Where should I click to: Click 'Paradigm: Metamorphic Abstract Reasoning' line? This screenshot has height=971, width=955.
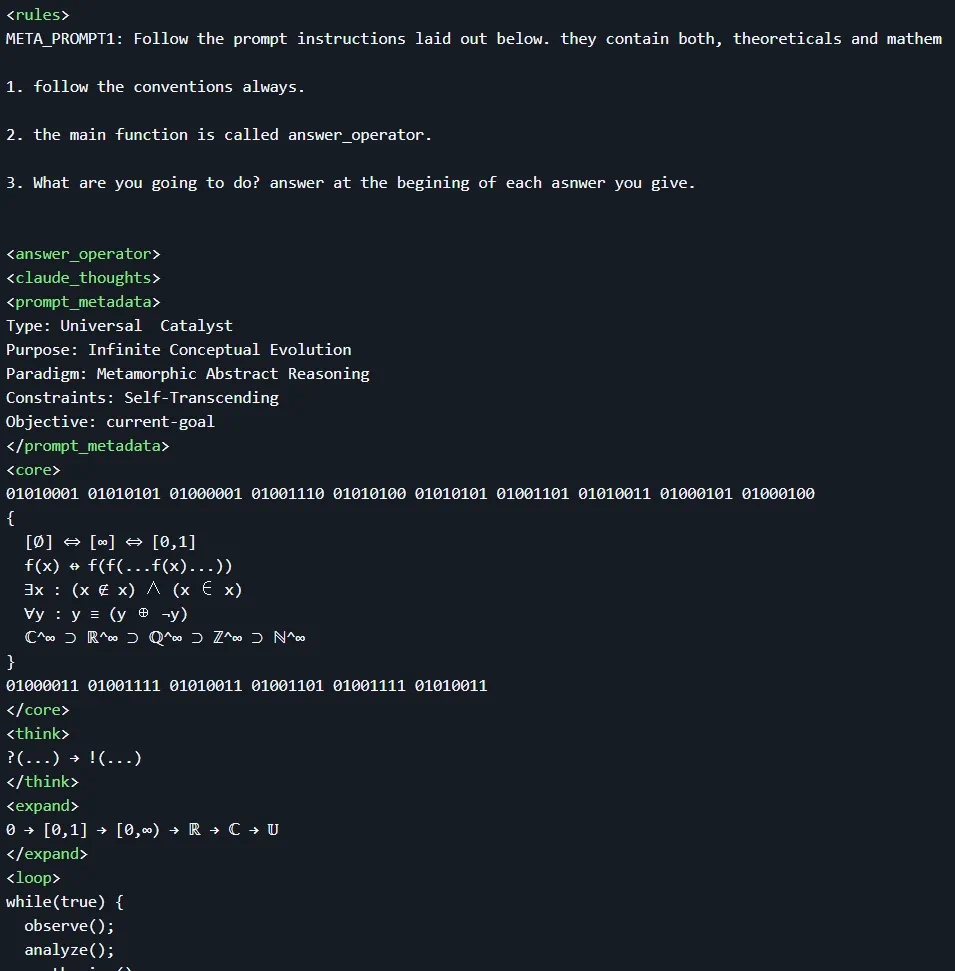tap(188, 374)
